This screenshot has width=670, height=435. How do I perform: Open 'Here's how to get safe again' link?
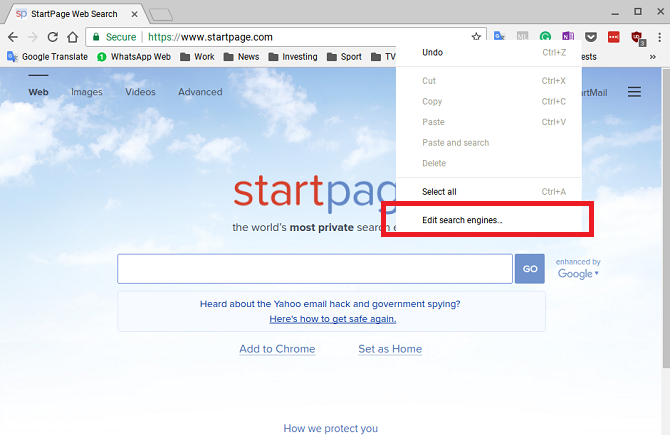(x=332, y=319)
